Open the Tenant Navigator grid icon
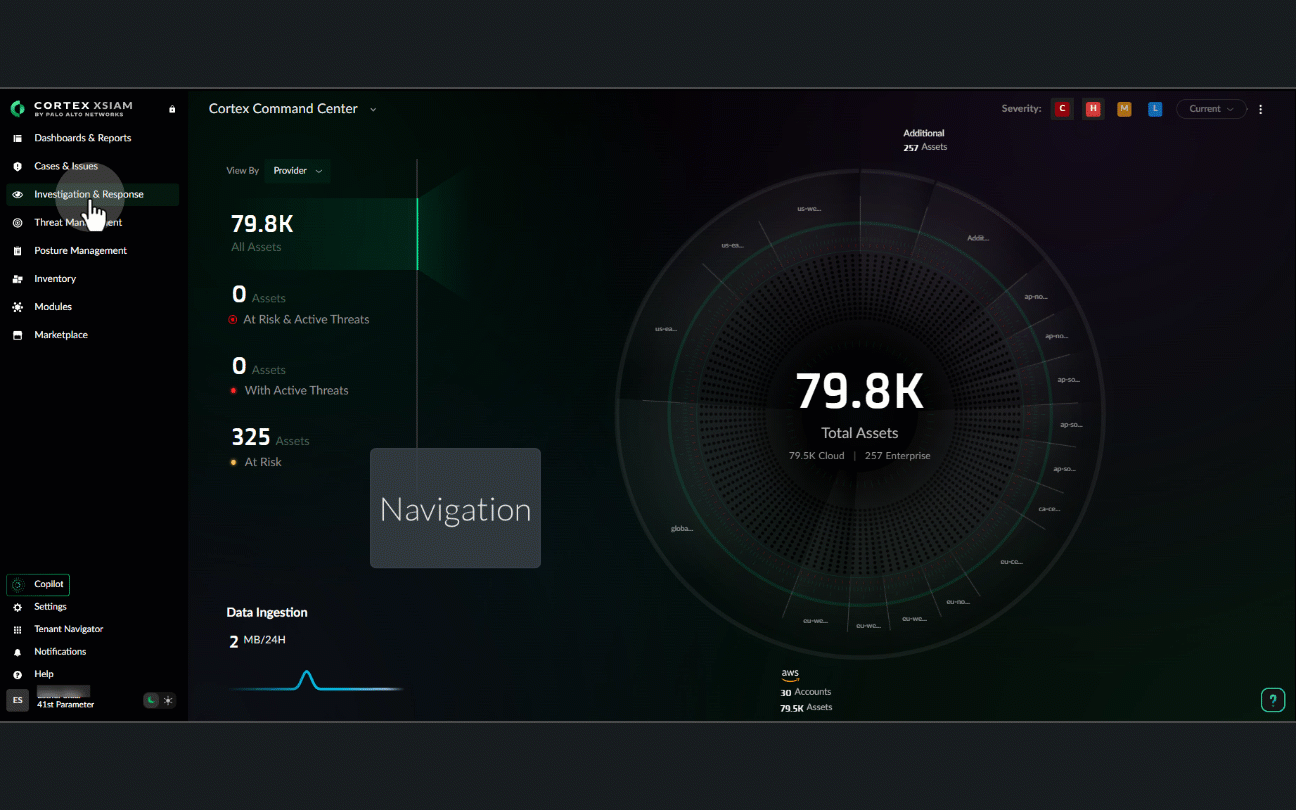 point(17,629)
